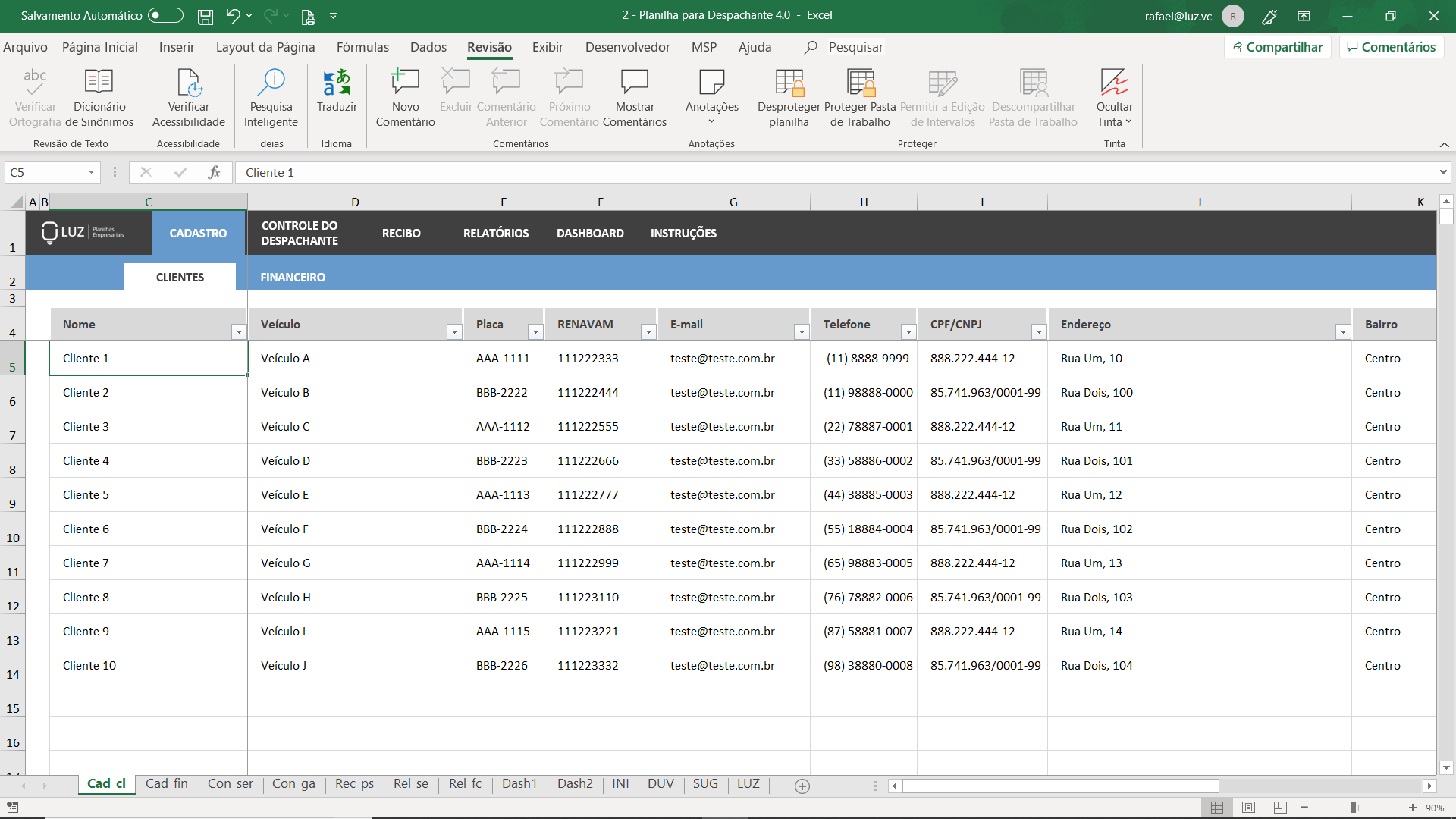This screenshot has width=1456, height=819.
Task: Open Dicionário de Sinônimos thesaurus
Action: point(99,99)
